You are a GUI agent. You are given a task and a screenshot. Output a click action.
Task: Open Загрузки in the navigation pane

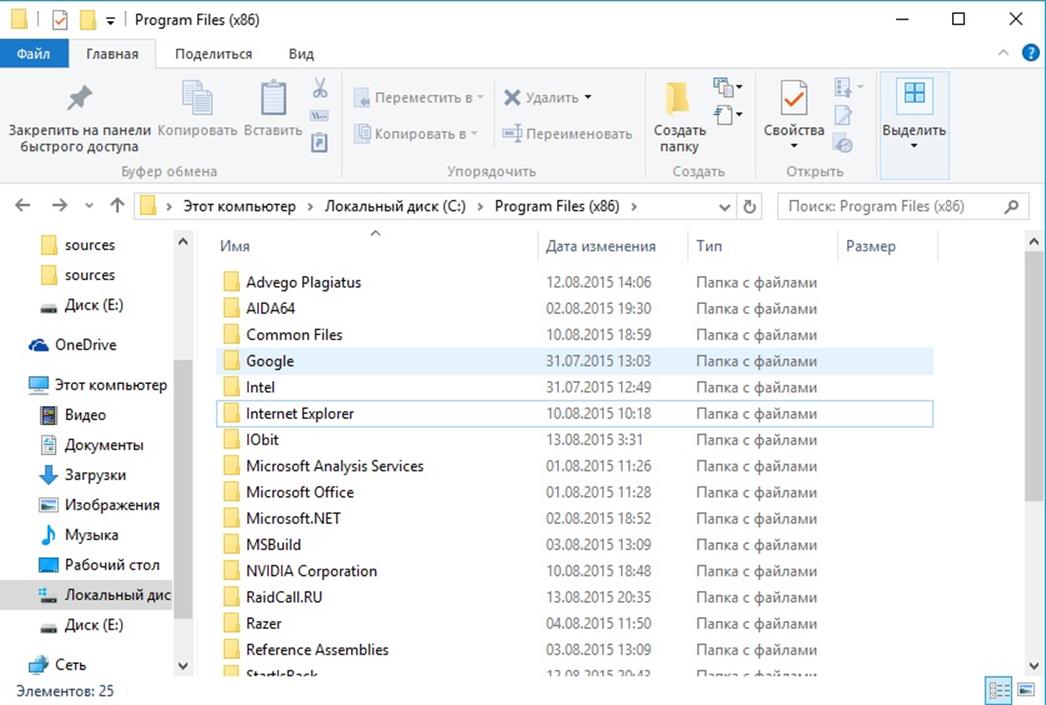click(83, 475)
